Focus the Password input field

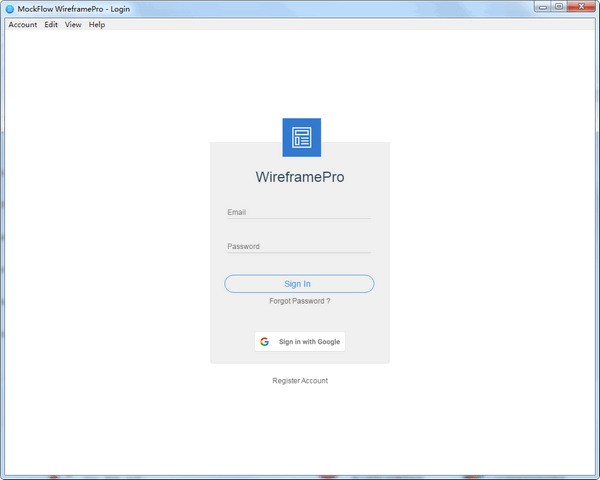(299, 246)
